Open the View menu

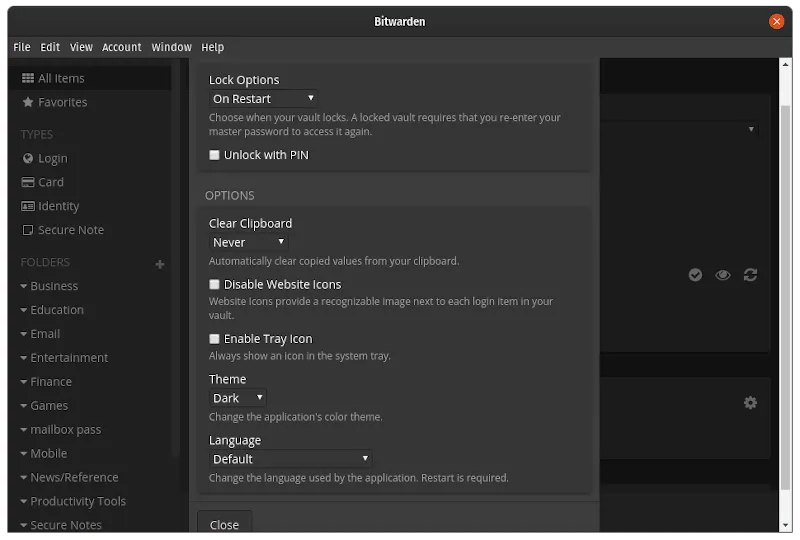tap(81, 47)
